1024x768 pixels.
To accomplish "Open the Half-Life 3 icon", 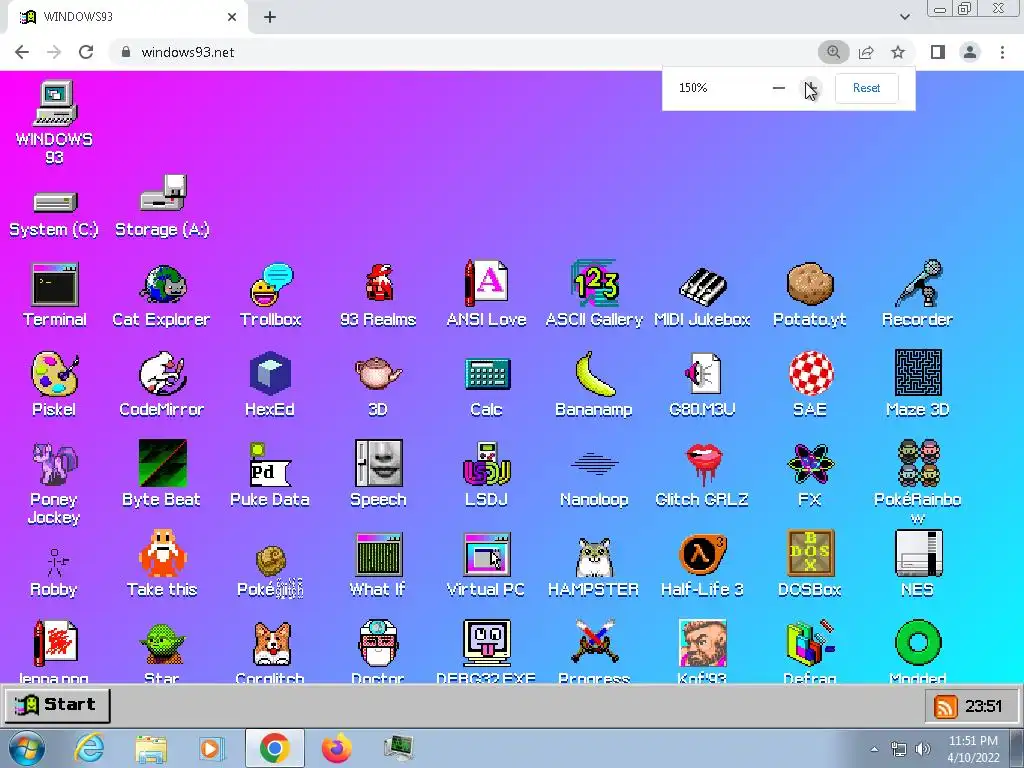I will [x=703, y=554].
